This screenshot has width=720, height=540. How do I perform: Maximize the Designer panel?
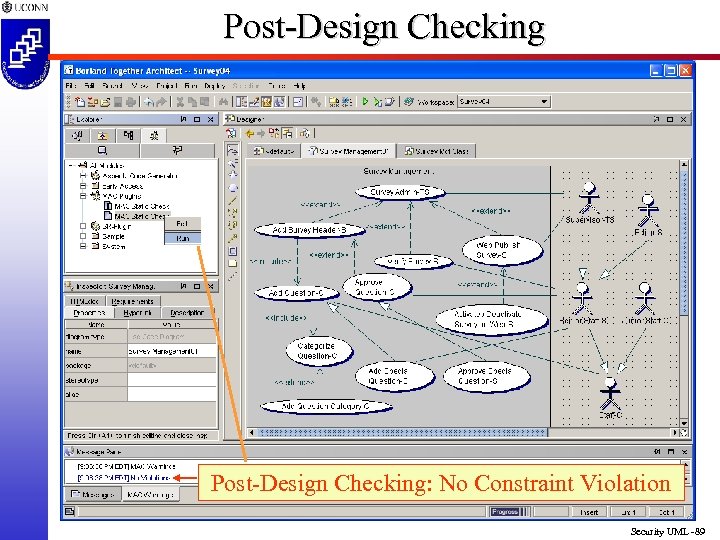click(669, 119)
